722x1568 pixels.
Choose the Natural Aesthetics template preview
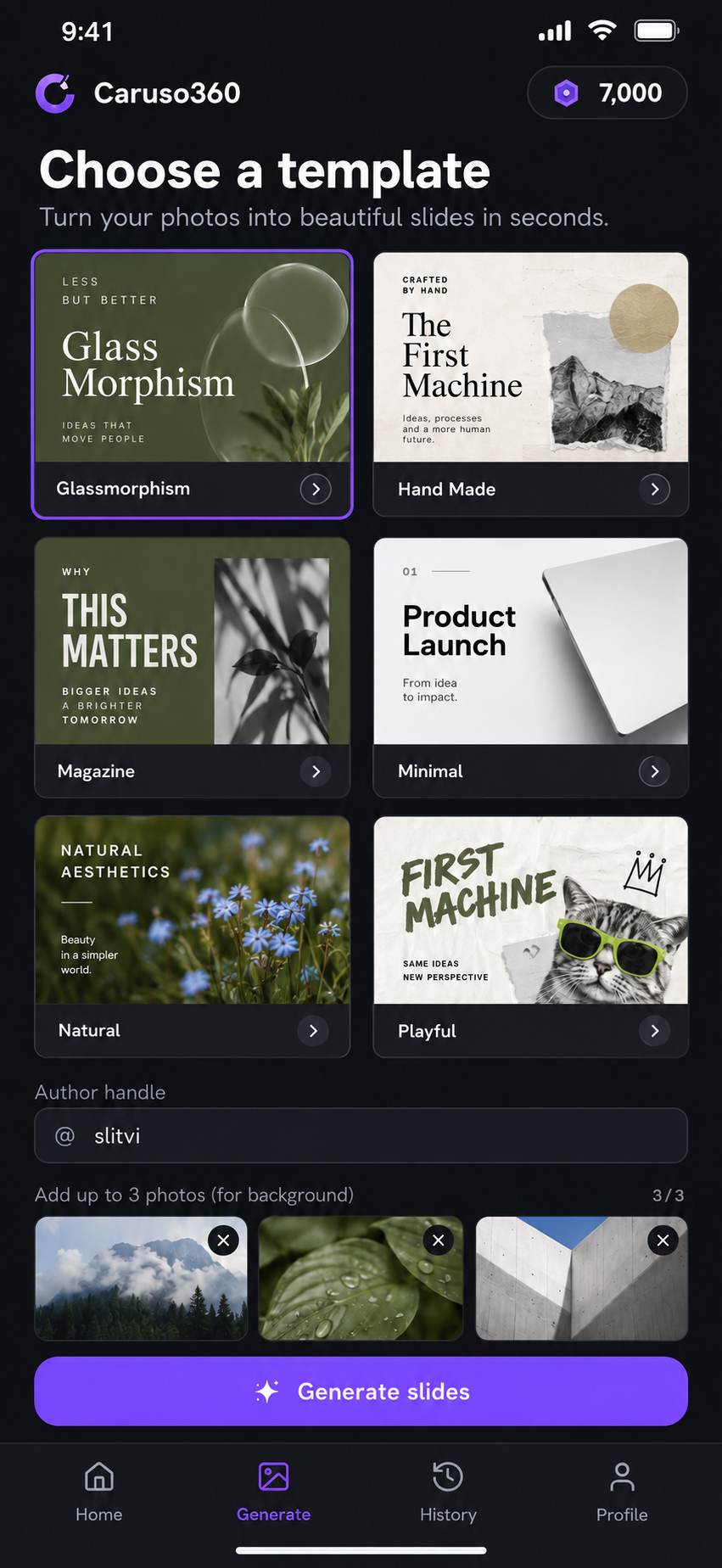coord(192,910)
